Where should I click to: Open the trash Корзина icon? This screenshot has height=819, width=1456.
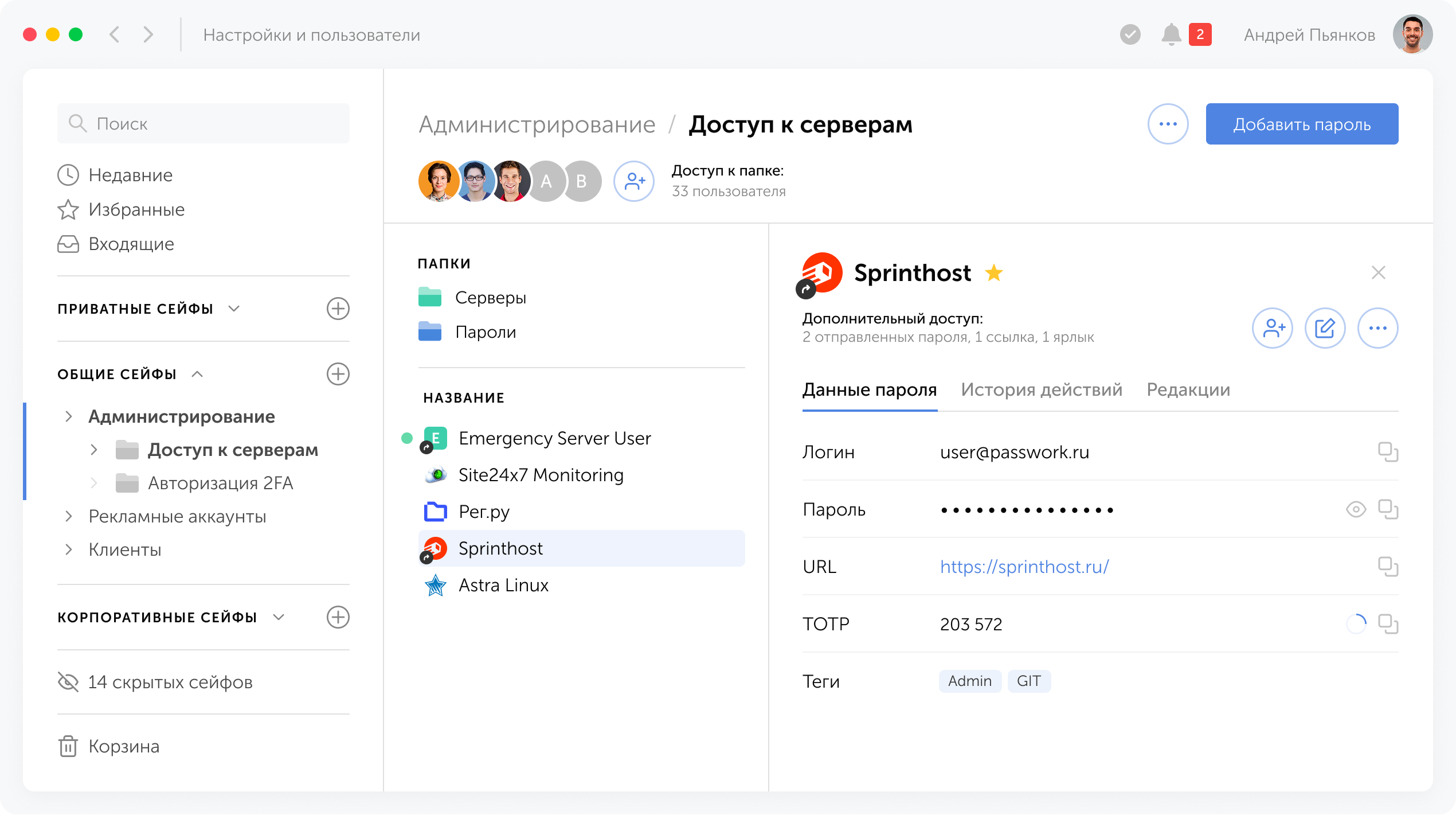[x=69, y=746]
